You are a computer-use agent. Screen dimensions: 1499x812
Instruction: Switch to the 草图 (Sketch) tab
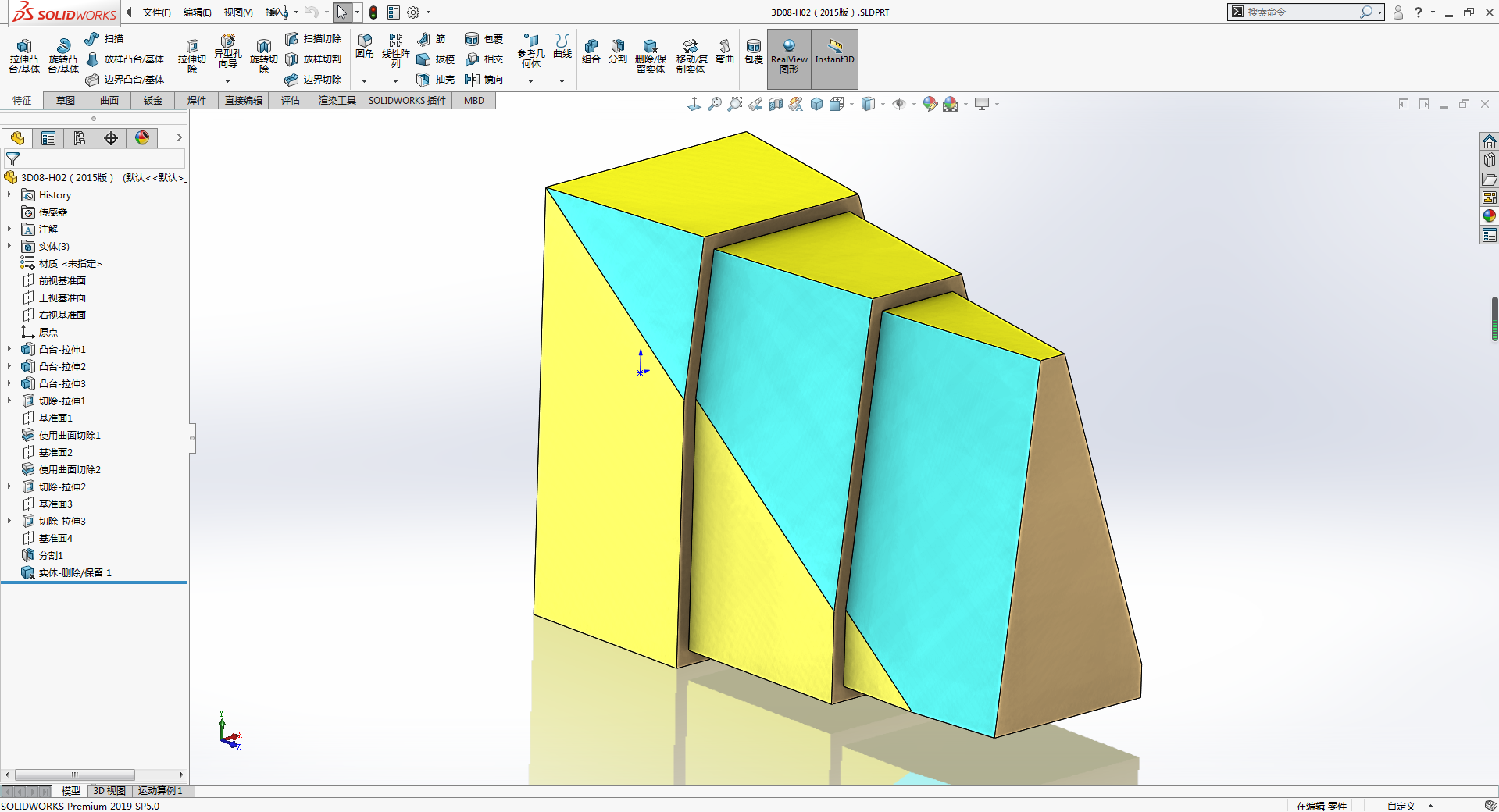coord(66,101)
